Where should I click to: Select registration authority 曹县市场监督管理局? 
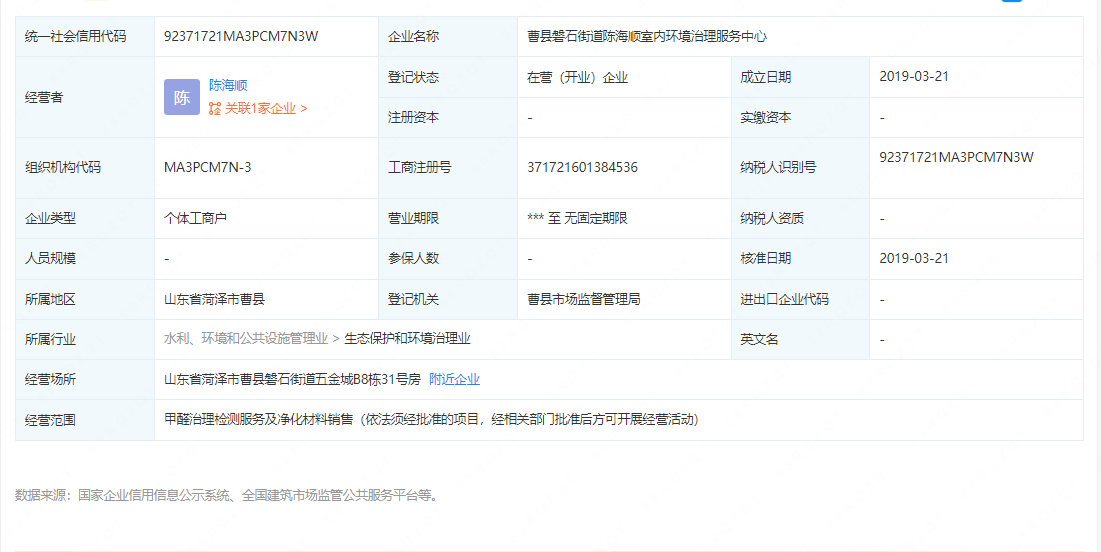[x=584, y=299]
